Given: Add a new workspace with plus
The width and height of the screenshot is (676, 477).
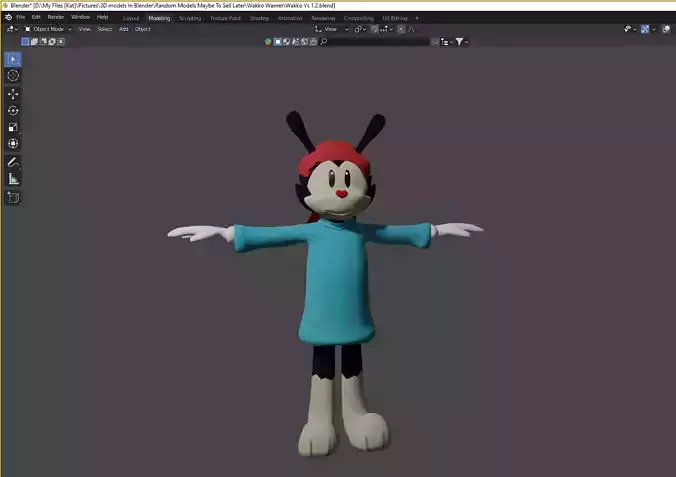Looking at the screenshot, I should (417, 18).
